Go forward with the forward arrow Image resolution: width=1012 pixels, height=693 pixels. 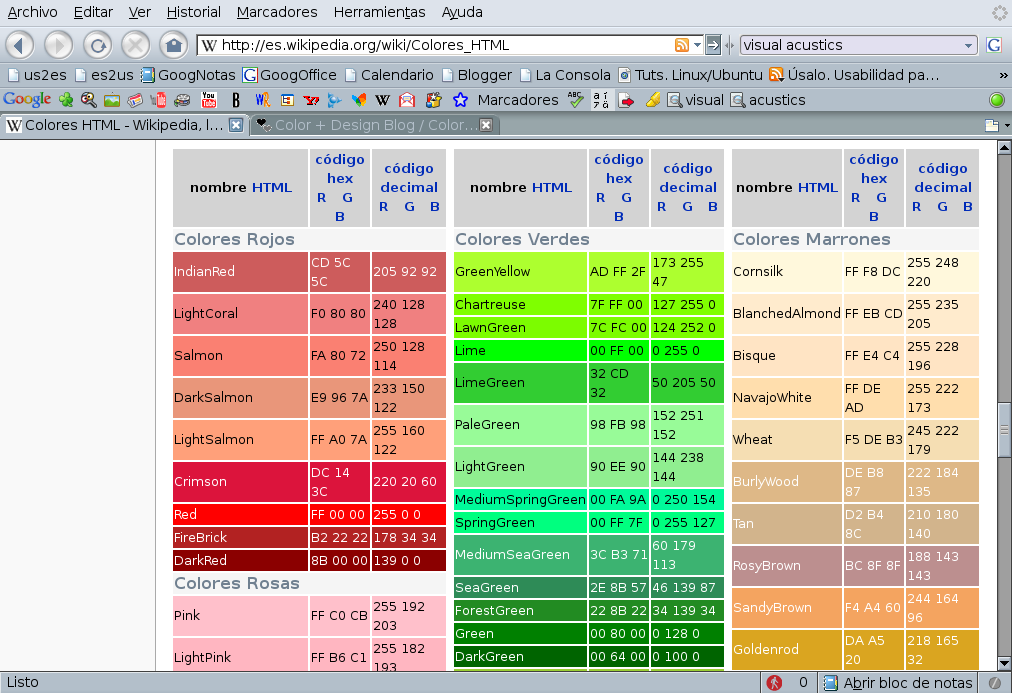tap(58, 45)
